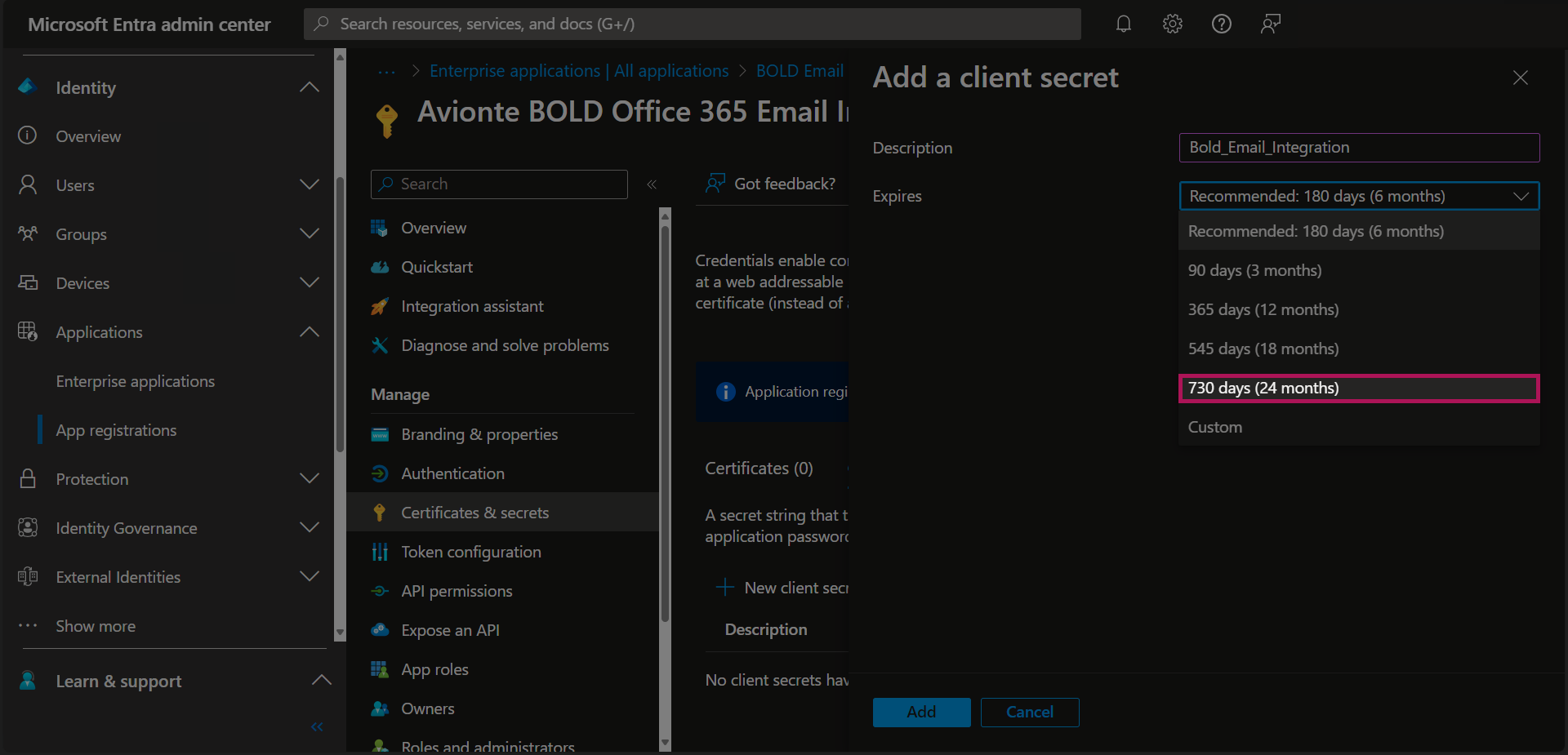The image size is (1568, 755).
Task: Click the Add button
Action: pos(921,712)
